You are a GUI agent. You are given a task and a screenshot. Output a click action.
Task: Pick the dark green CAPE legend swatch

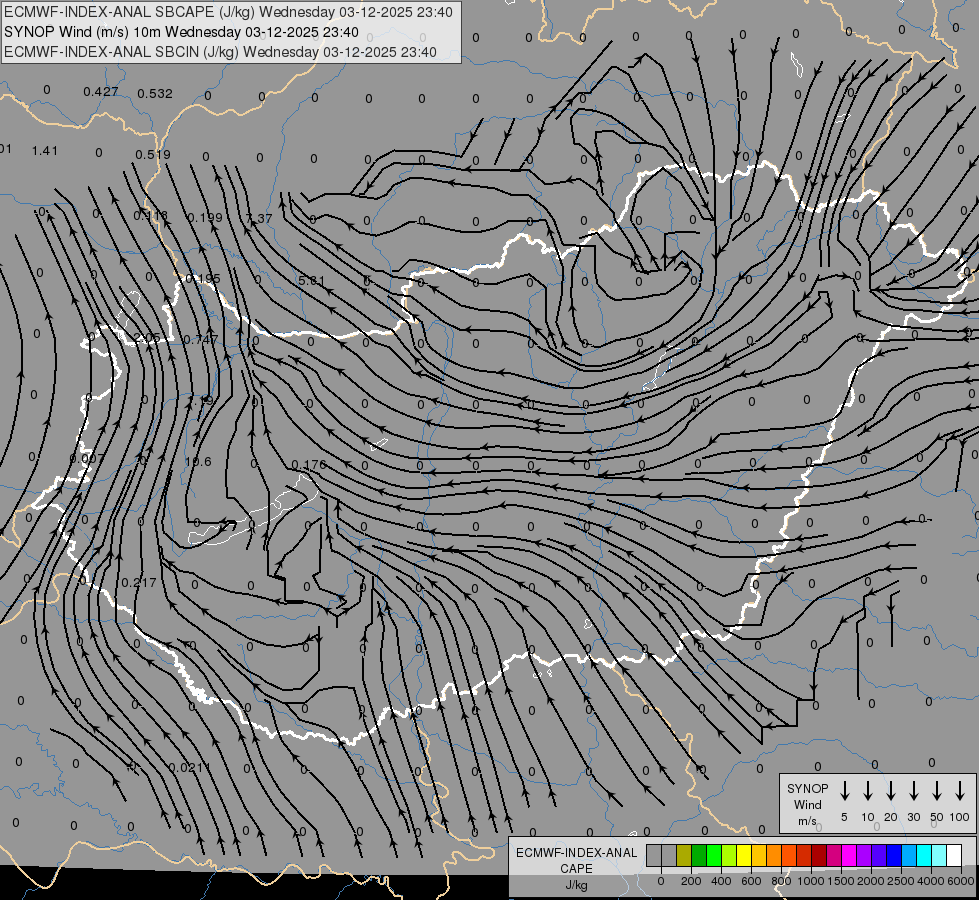click(699, 855)
